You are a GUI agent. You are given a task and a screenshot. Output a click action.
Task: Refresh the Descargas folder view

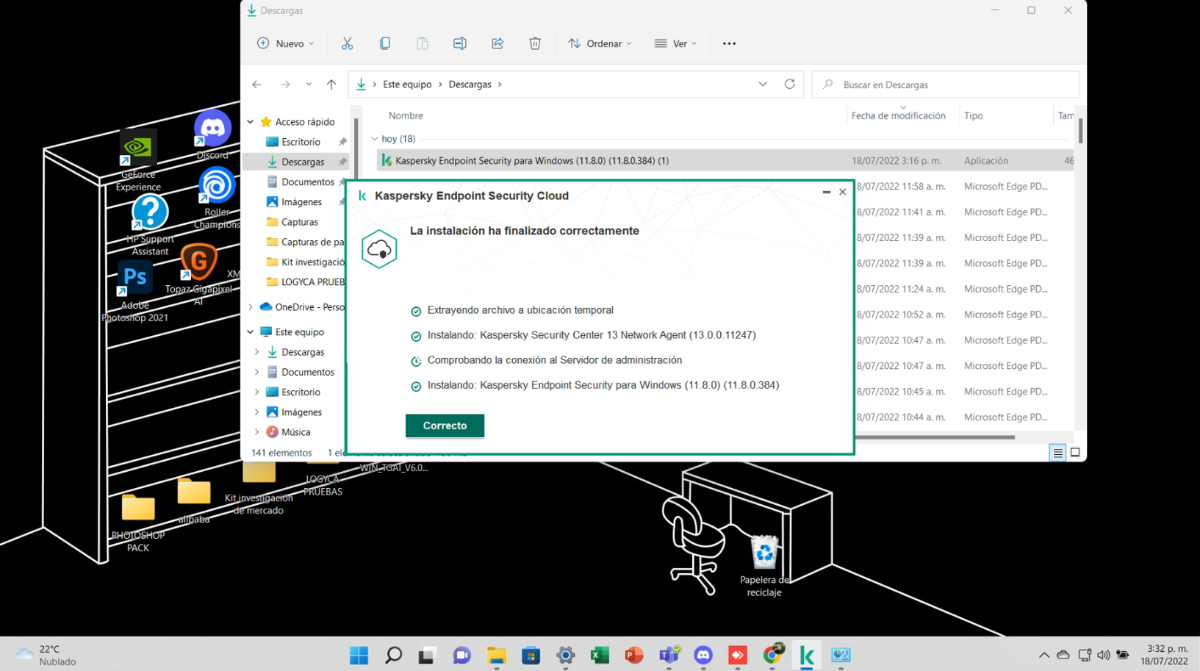tap(790, 85)
